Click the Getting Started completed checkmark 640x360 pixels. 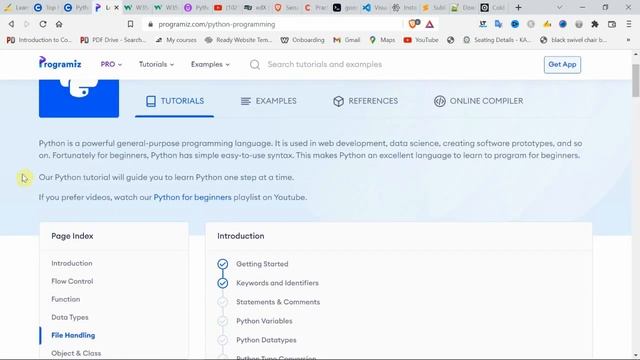coord(222,264)
